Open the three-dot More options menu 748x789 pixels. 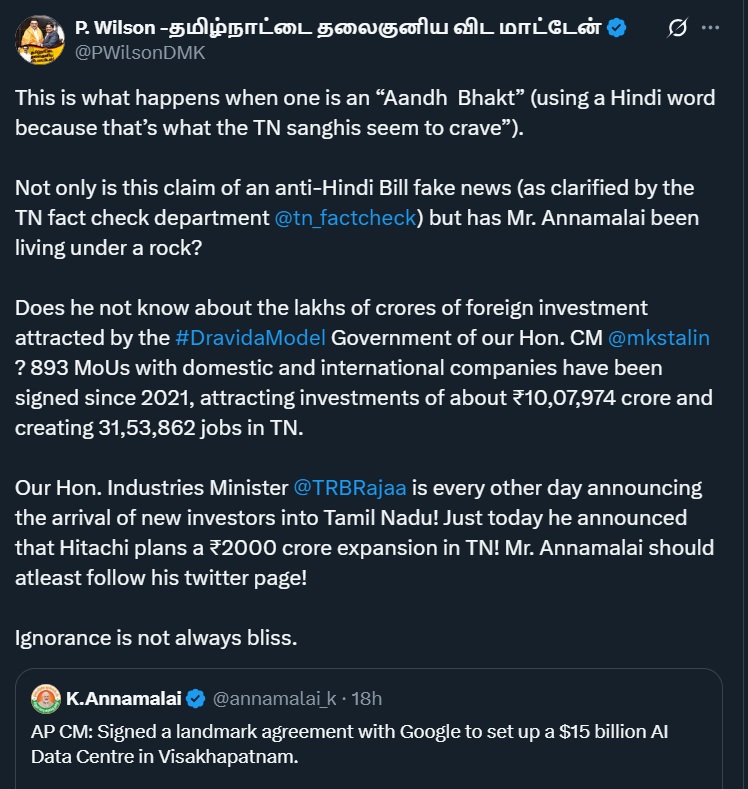(711, 28)
